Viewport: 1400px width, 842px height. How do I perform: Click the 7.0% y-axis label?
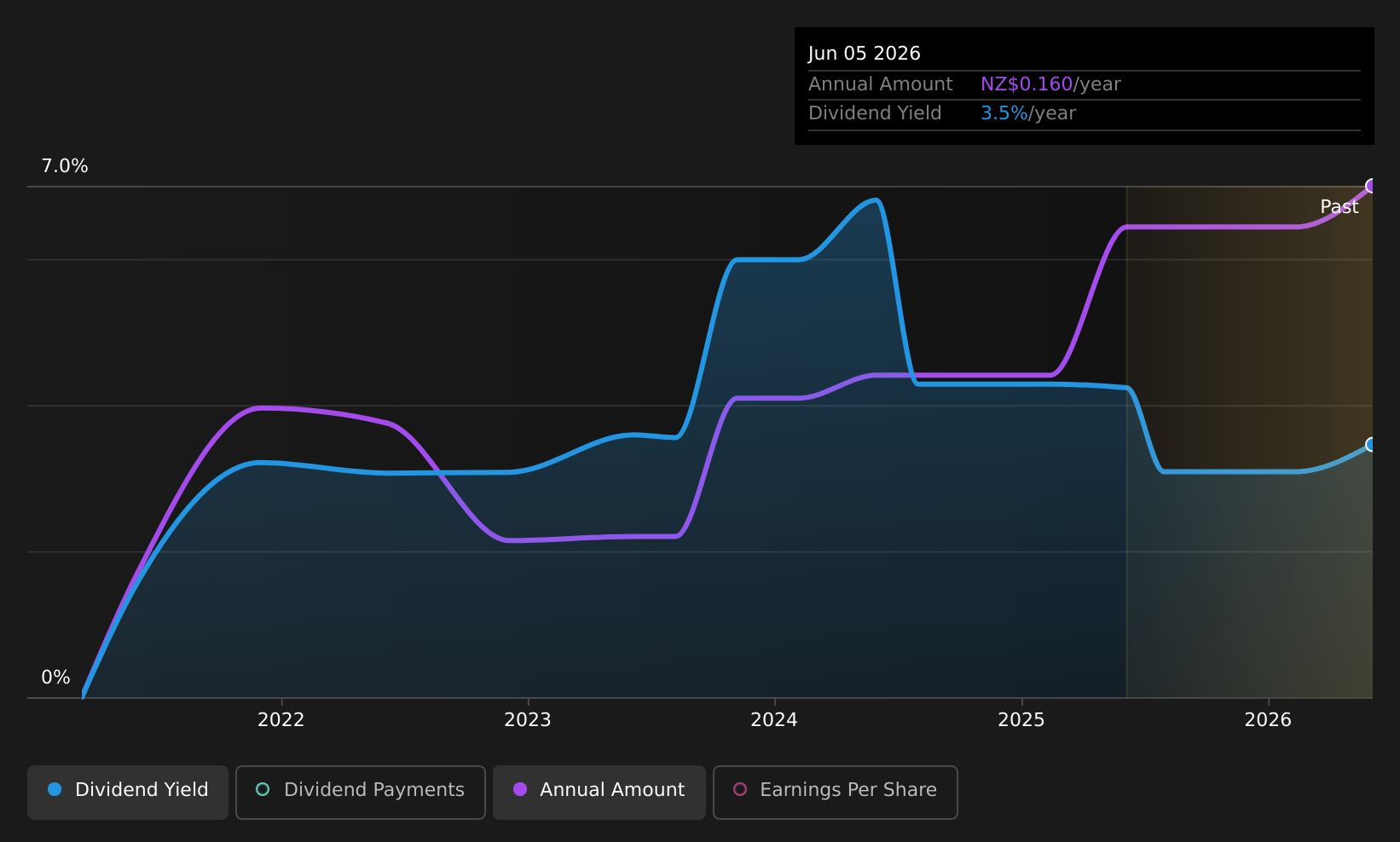[x=65, y=166]
